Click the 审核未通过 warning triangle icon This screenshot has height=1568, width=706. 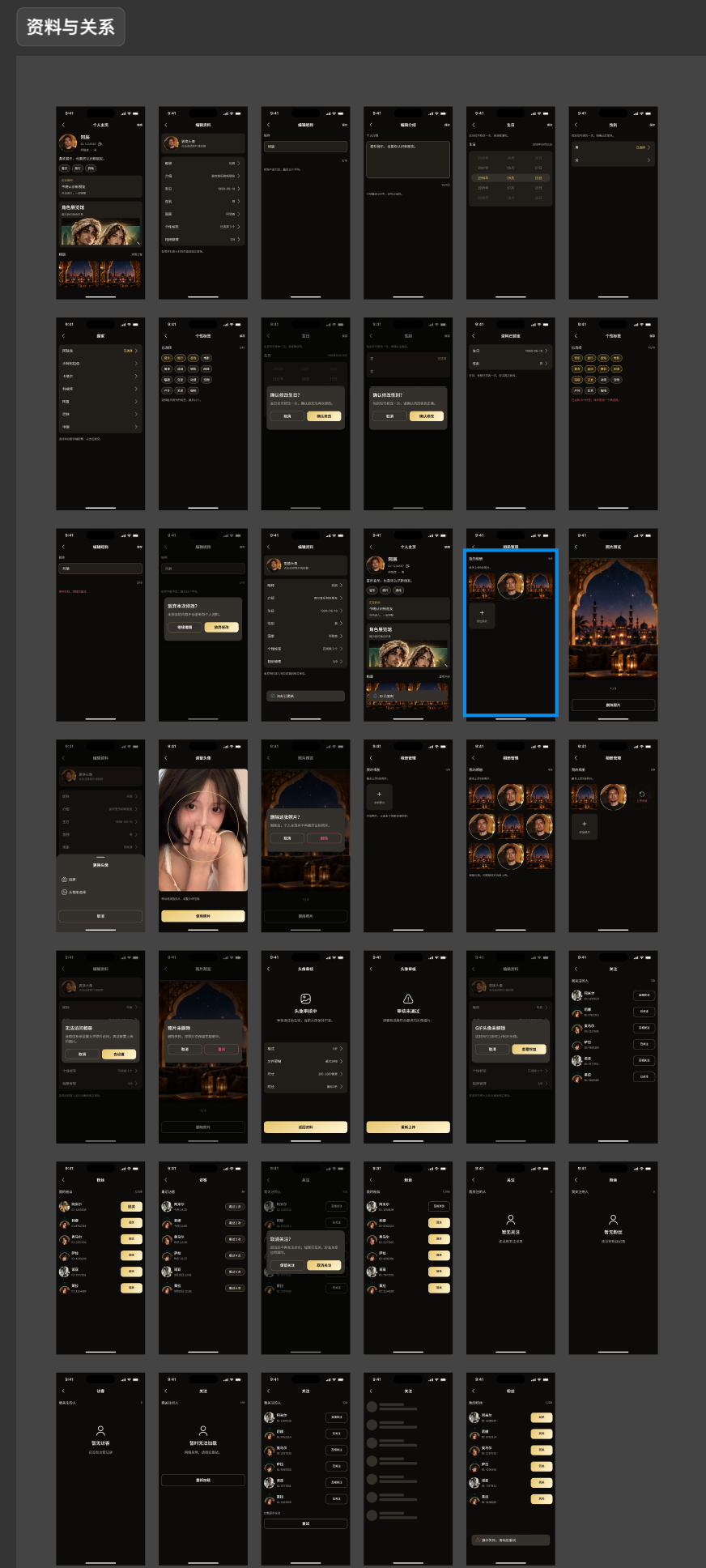[408, 999]
